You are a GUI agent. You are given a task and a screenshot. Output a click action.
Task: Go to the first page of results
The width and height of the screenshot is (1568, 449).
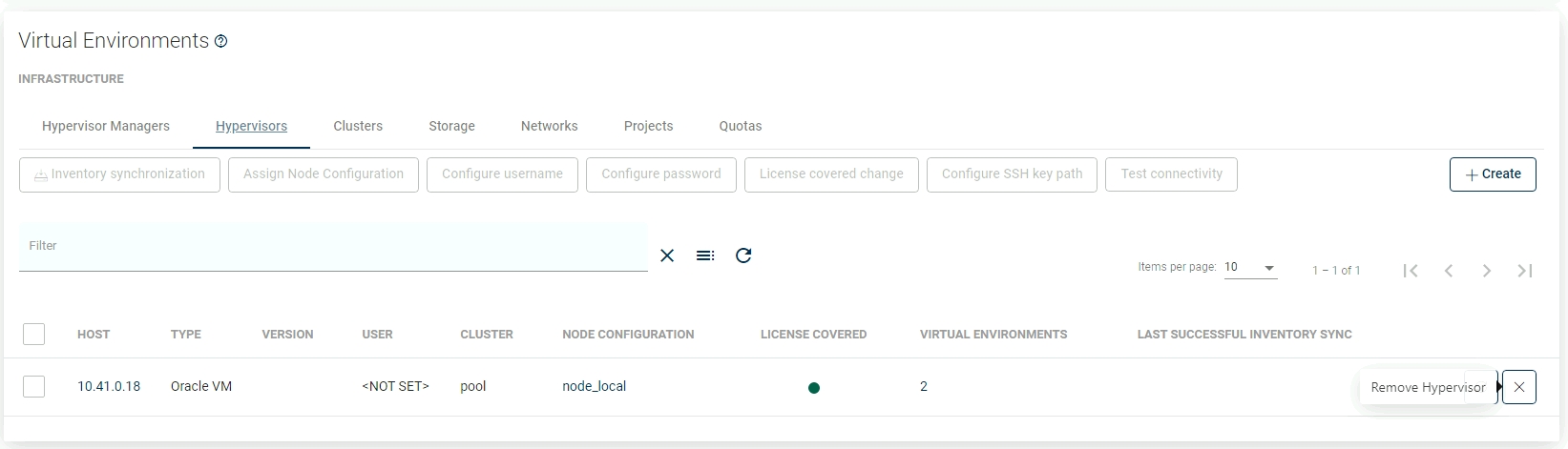pos(1411,271)
